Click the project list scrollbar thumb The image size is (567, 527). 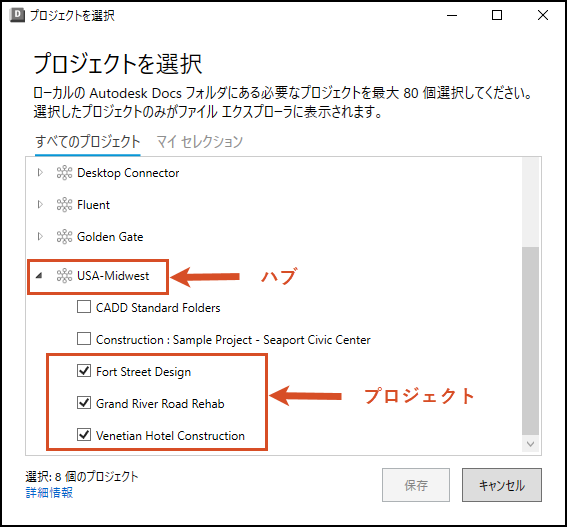530,341
